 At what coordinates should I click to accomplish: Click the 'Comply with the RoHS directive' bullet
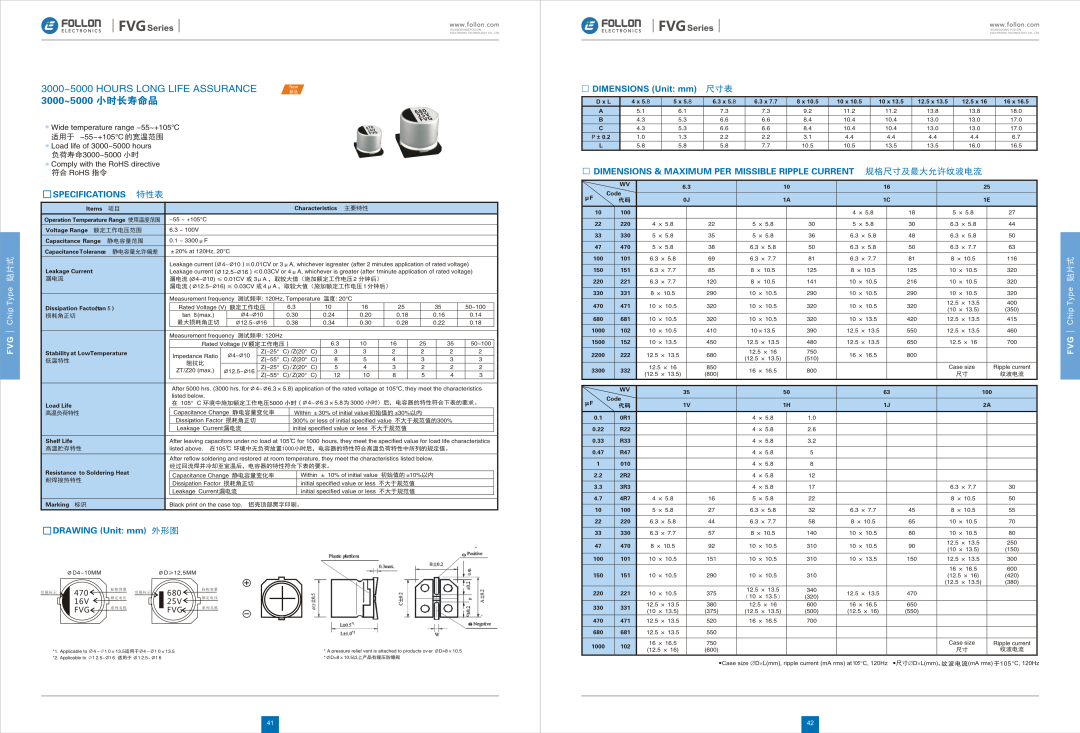pyautogui.click(x=105, y=164)
